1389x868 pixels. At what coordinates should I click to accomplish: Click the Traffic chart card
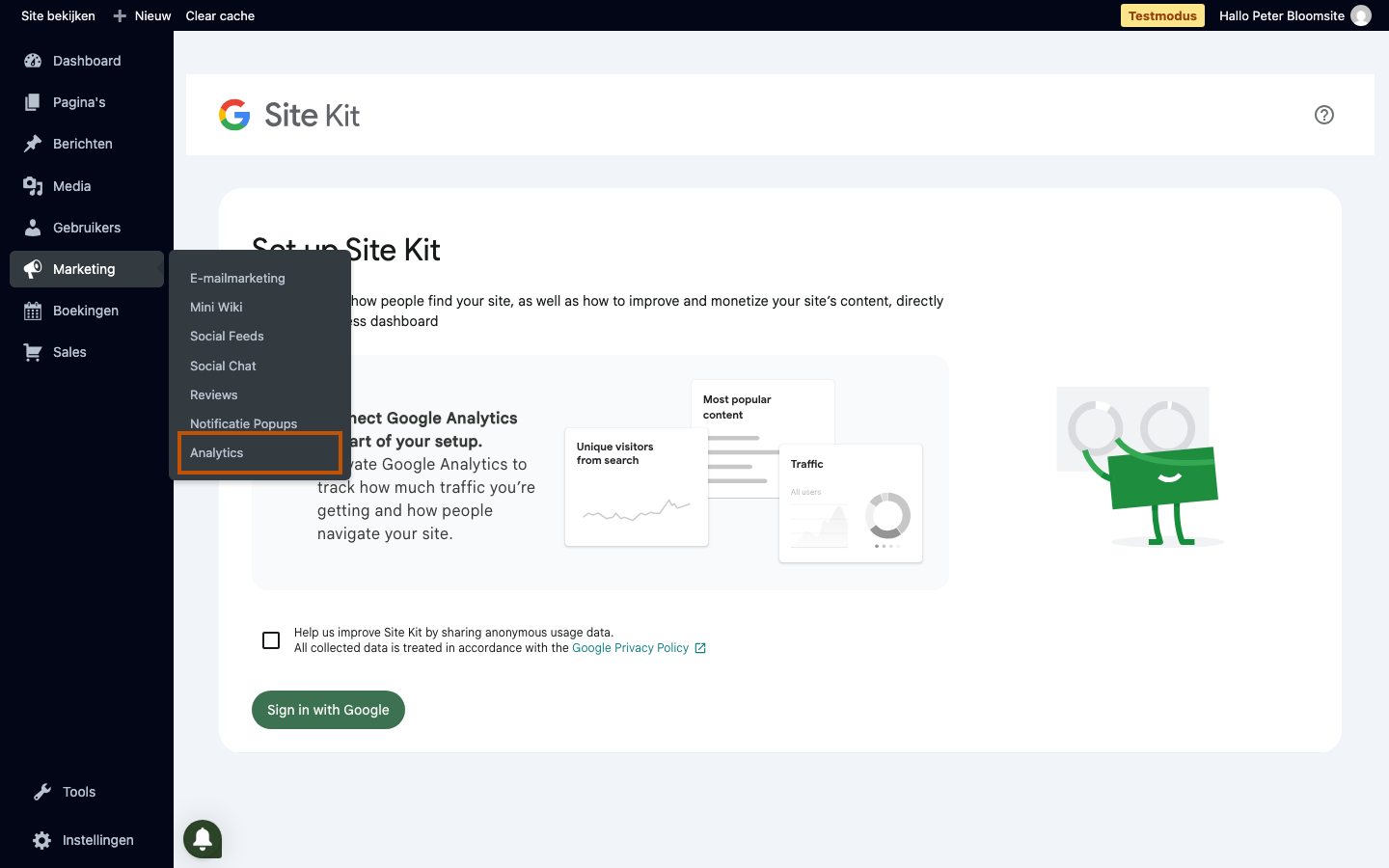(x=851, y=503)
